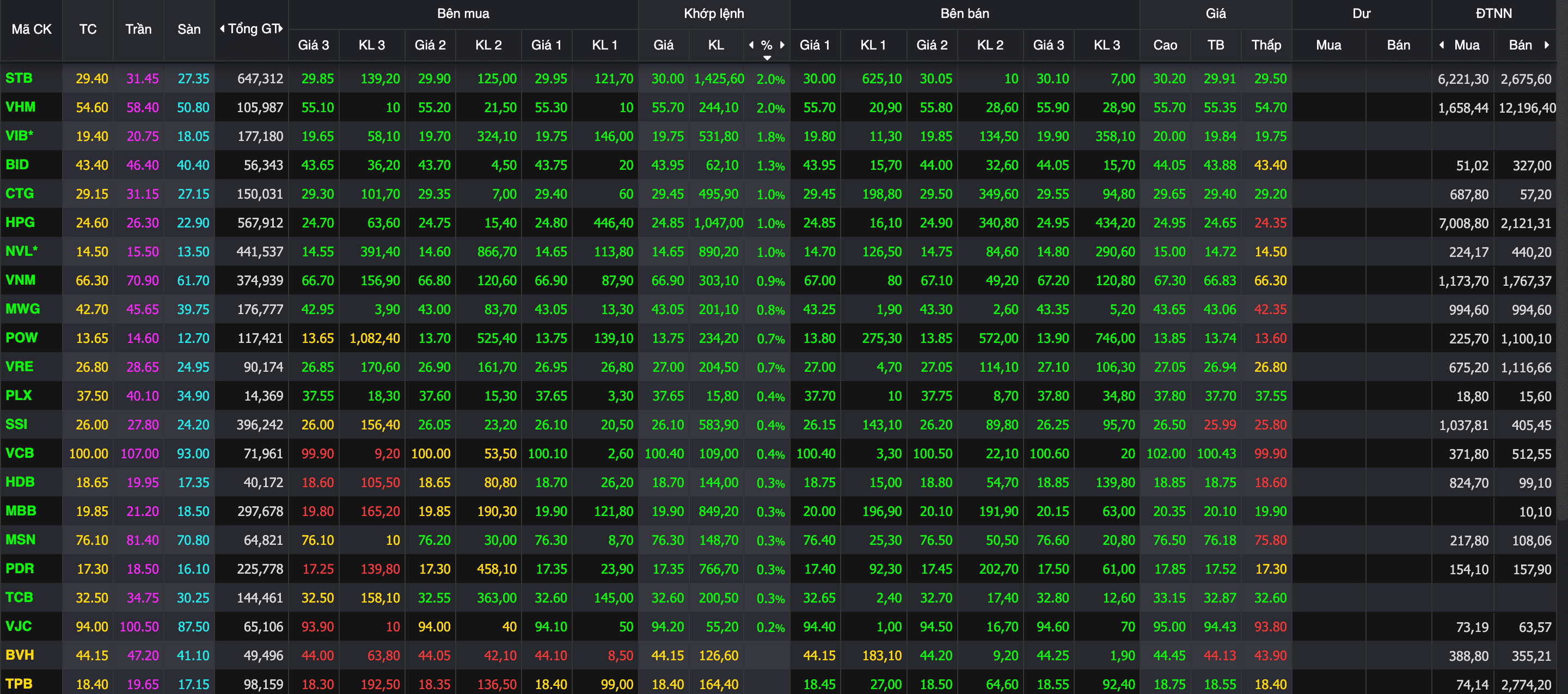Select VJC reference price 94.00

tap(92, 627)
